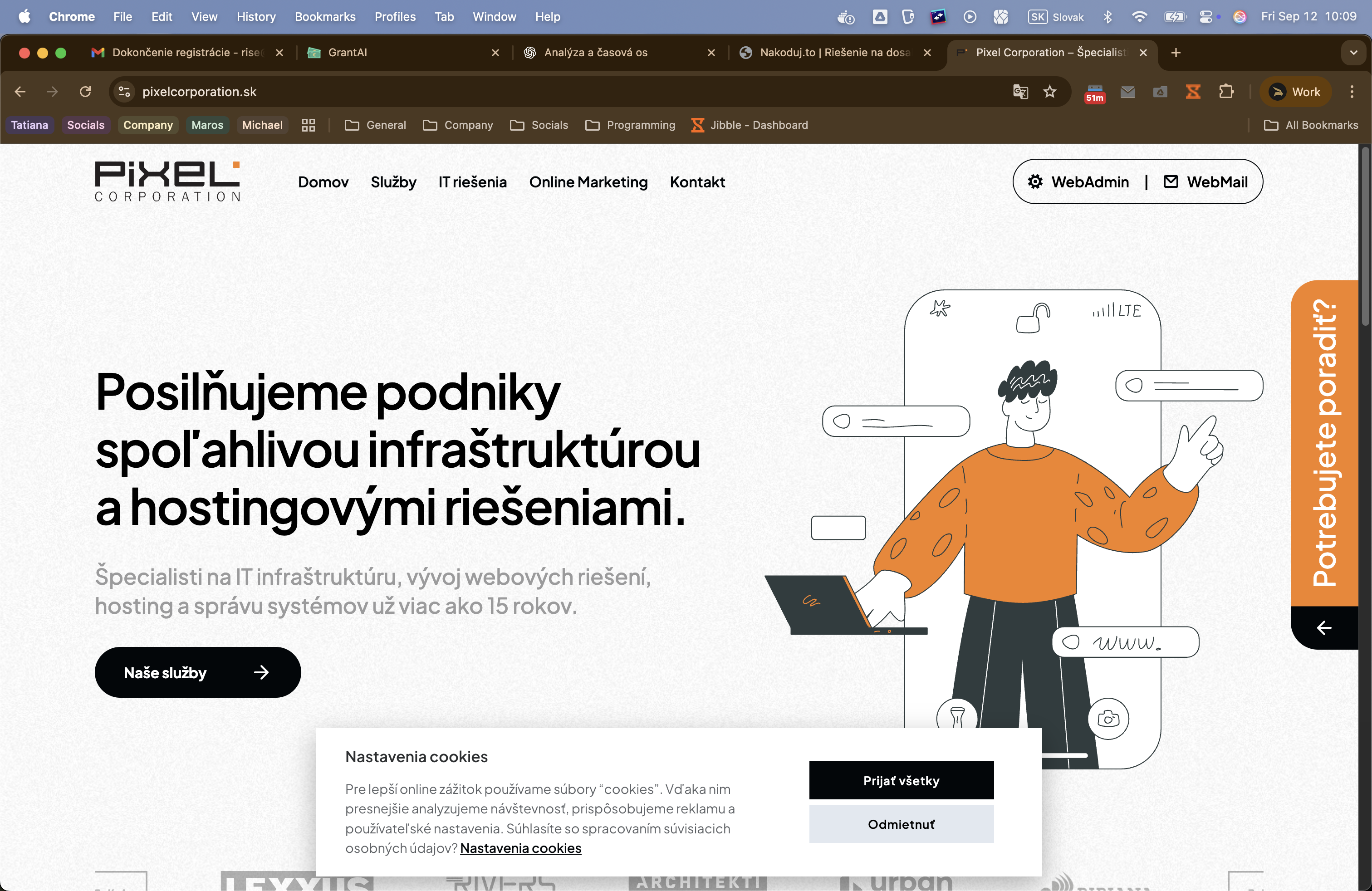Switch the Slovak keyboard input source
This screenshot has width=1372, height=891.
click(1055, 17)
